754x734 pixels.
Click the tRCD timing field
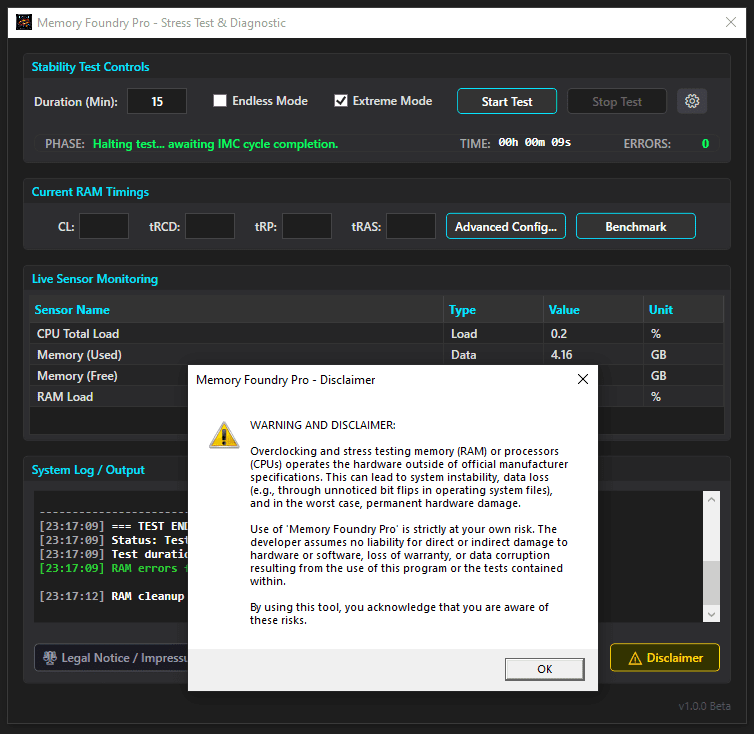click(x=210, y=226)
